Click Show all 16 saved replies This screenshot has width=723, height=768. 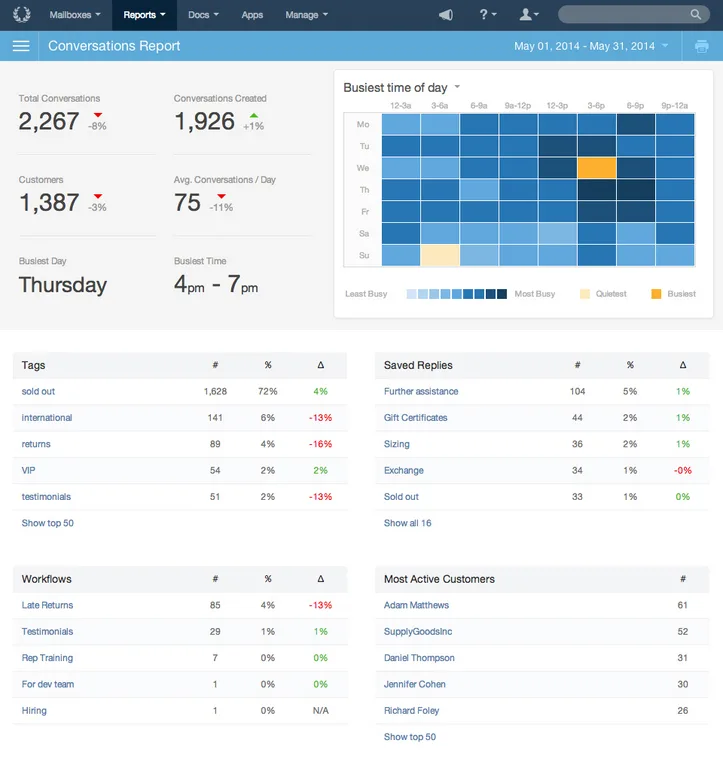[408, 523]
